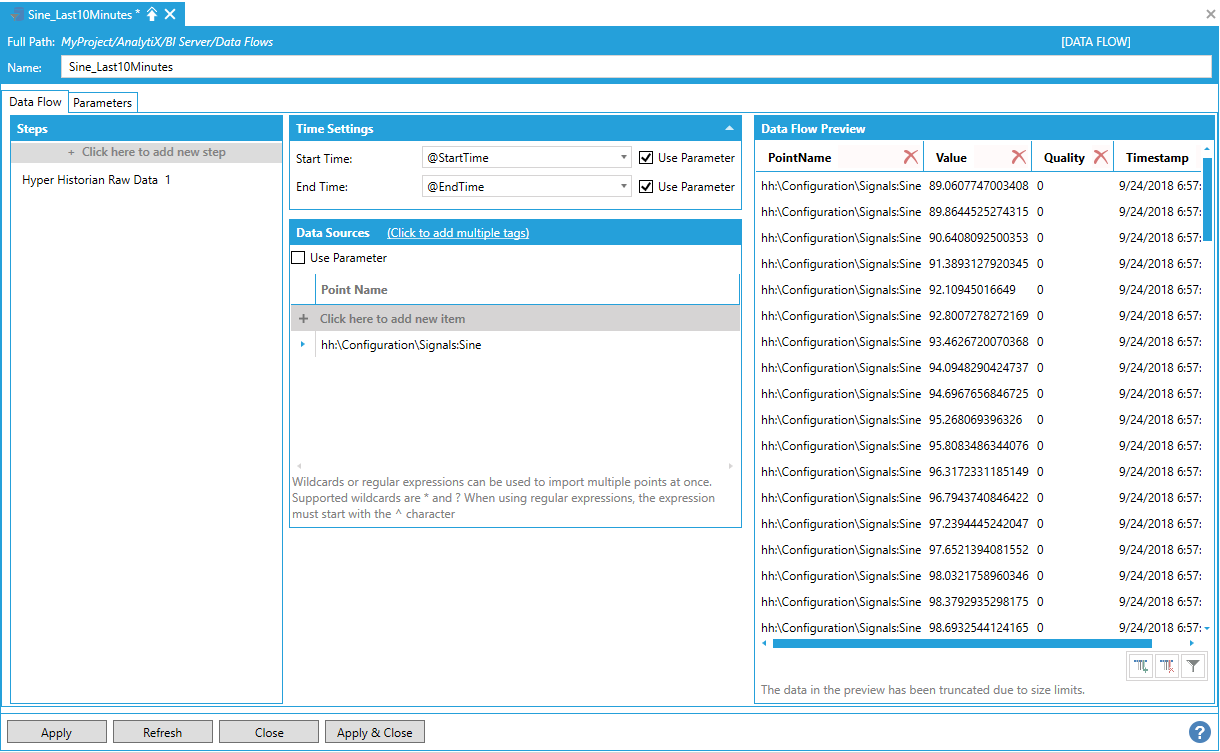Select the Data Flow tab
Image resolution: width=1220 pixels, height=753 pixels.
(36, 102)
